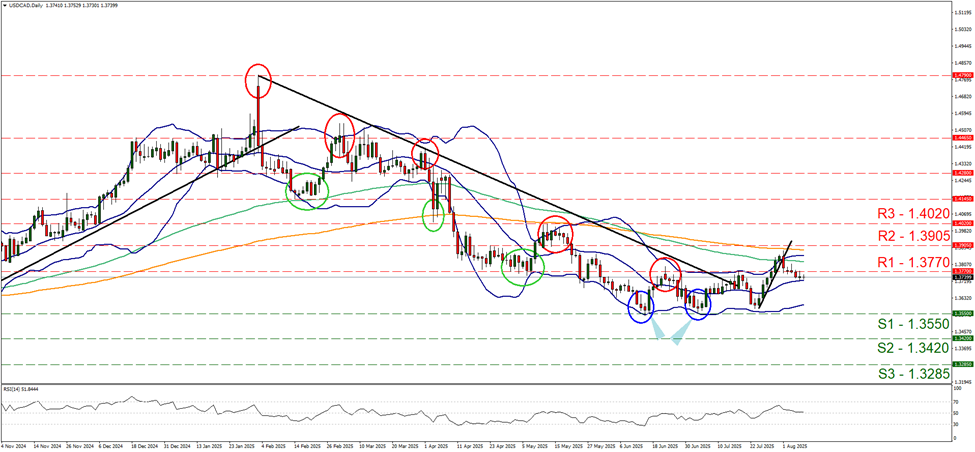Click the dropdown arrow beside USDCAD,Daily title
This screenshot has width=975, height=452.
5,7
